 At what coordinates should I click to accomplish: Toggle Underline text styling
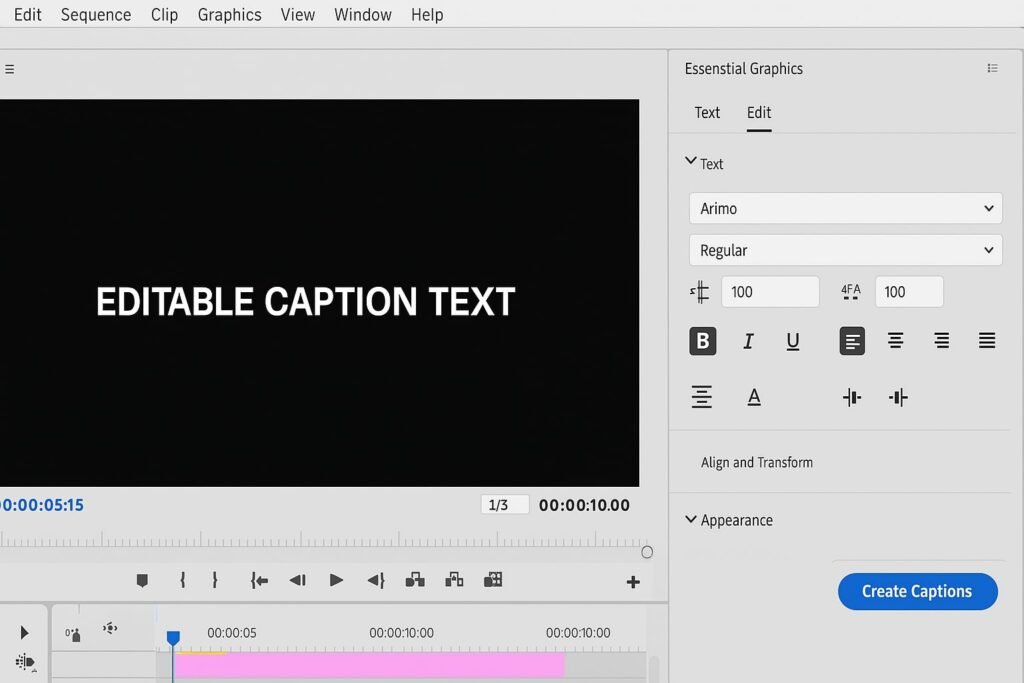[792, 342]
